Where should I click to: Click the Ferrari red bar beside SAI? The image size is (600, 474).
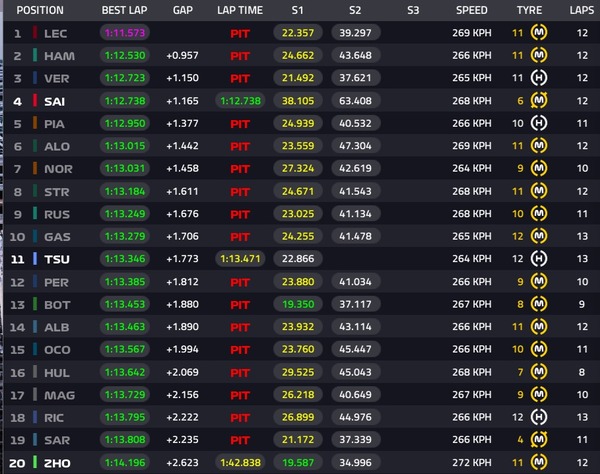click(35, 100)
